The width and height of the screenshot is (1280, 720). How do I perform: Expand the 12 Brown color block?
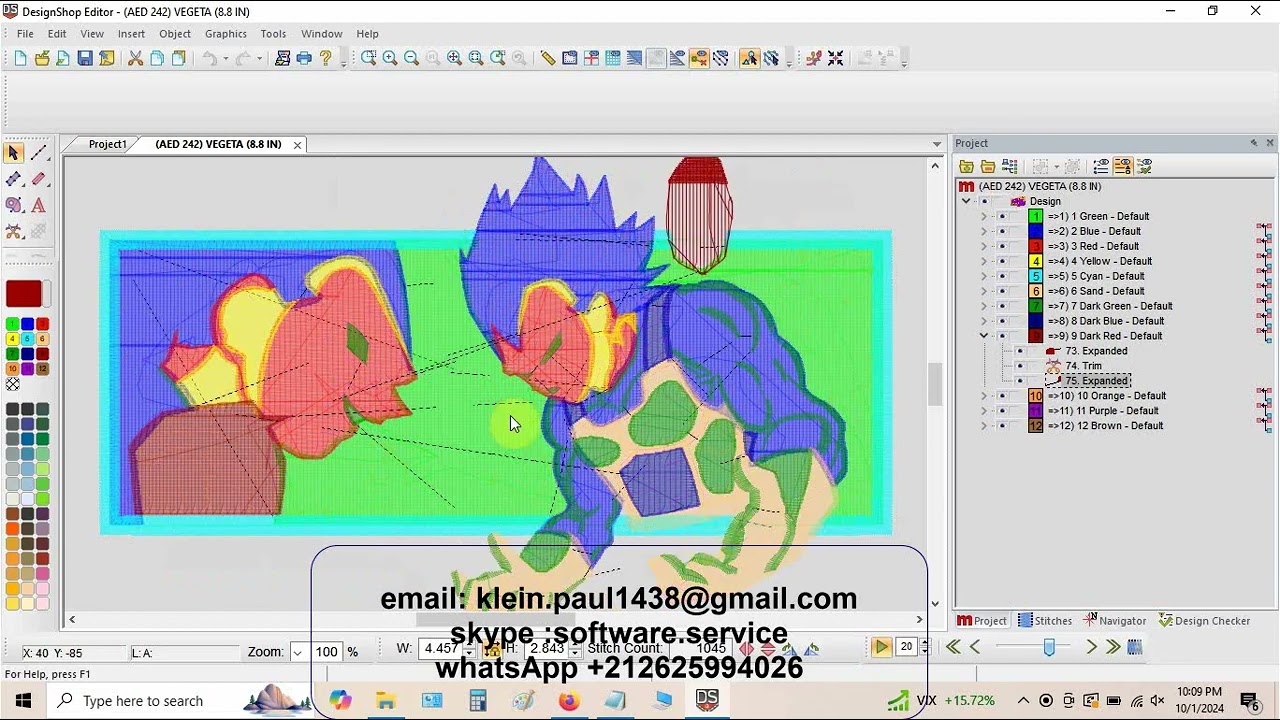pyautogui.click(x=983, y=426)
